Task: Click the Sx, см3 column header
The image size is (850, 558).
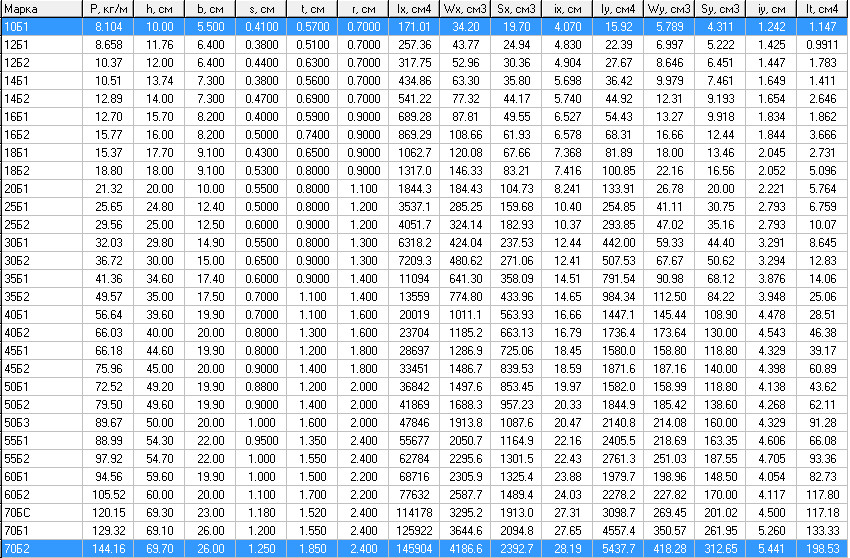Action: click(x=516, y=9)
